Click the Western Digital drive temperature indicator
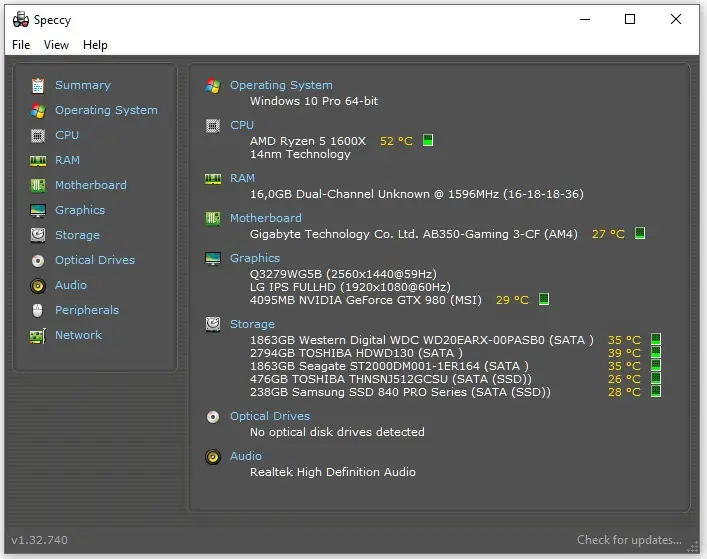The height and width of the screenshot is (559, 707). click(x=656, y=339)
